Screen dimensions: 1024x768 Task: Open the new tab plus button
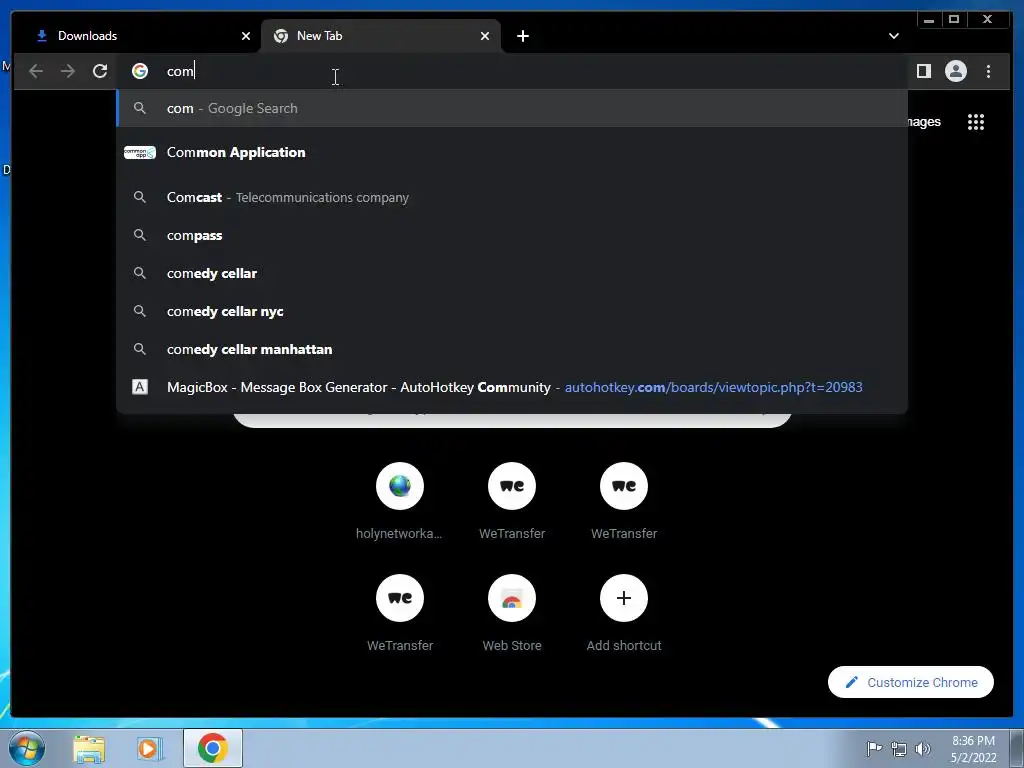[x=523, y=36]
